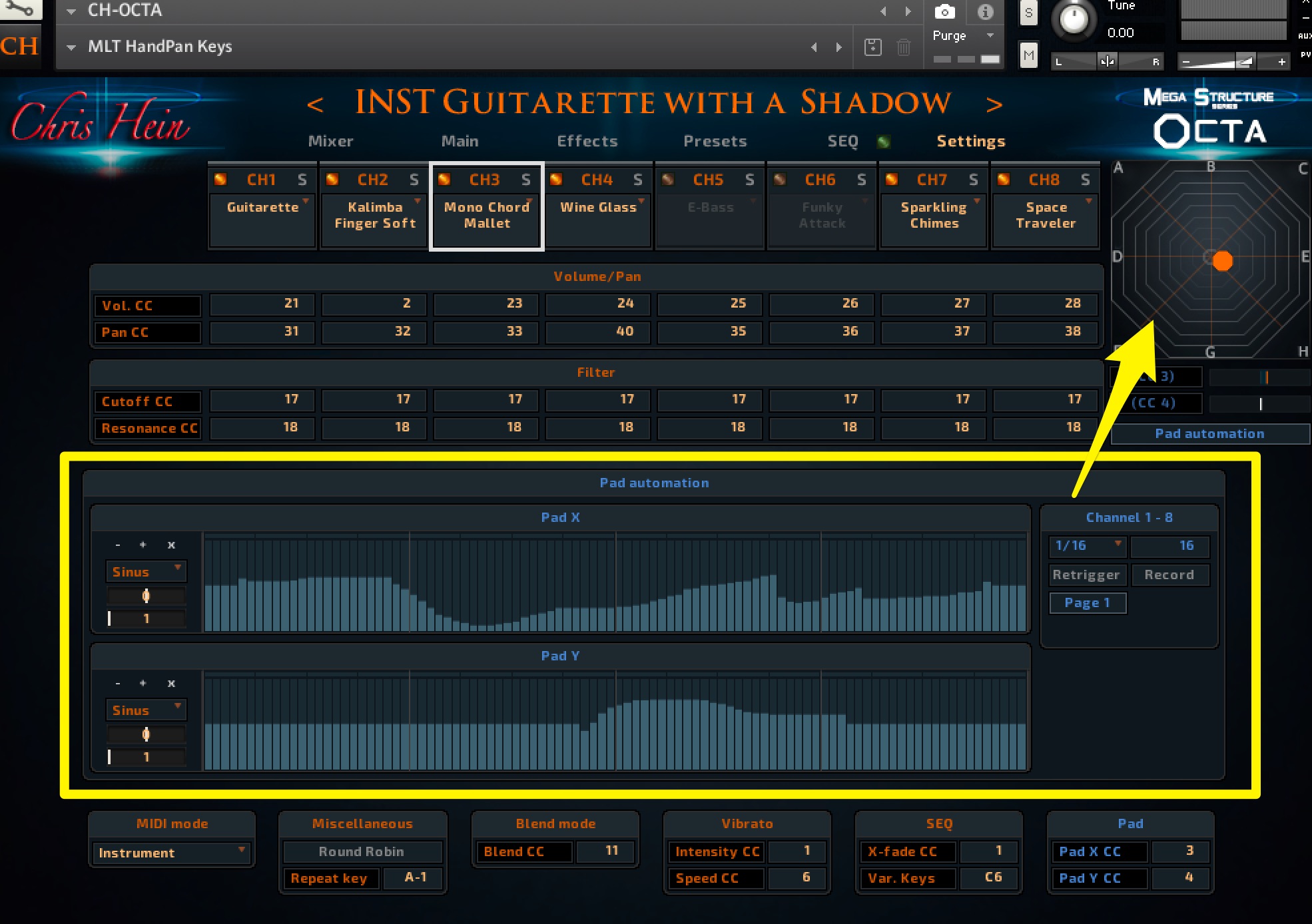1312x924 pixels.
Task: Toggle the SEQ green enable LED
Action: 884,141
